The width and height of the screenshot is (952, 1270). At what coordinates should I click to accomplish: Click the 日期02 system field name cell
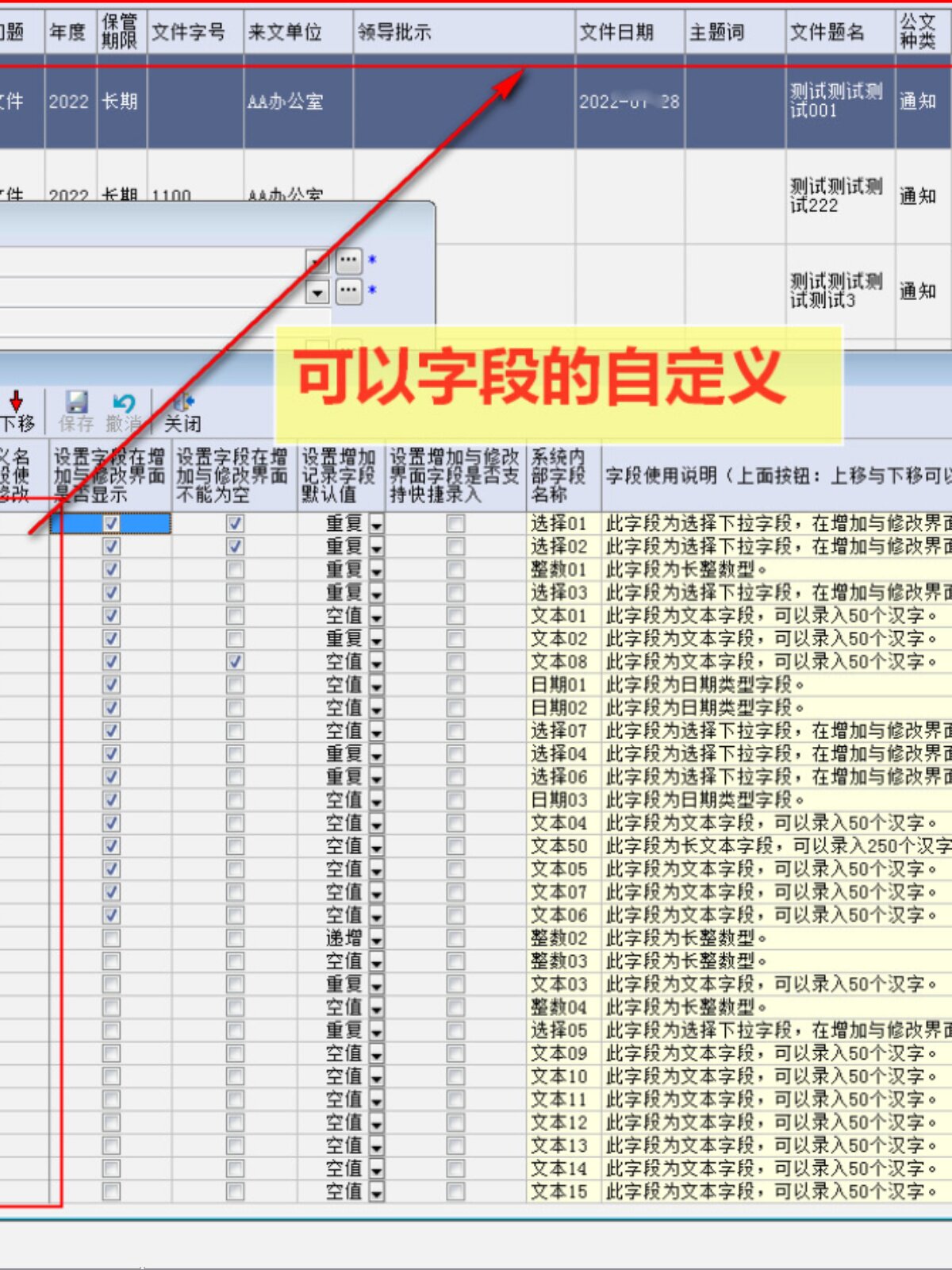pos(564,708)
